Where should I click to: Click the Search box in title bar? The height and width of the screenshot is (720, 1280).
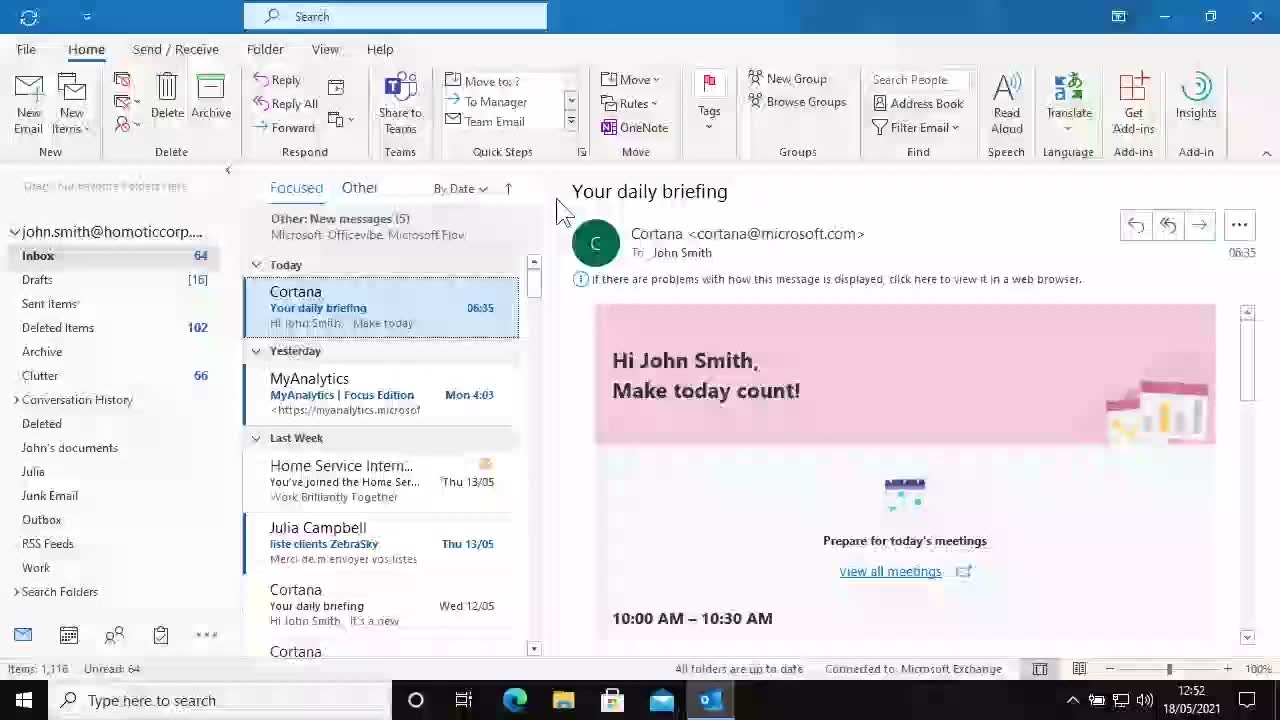point(395,16)
